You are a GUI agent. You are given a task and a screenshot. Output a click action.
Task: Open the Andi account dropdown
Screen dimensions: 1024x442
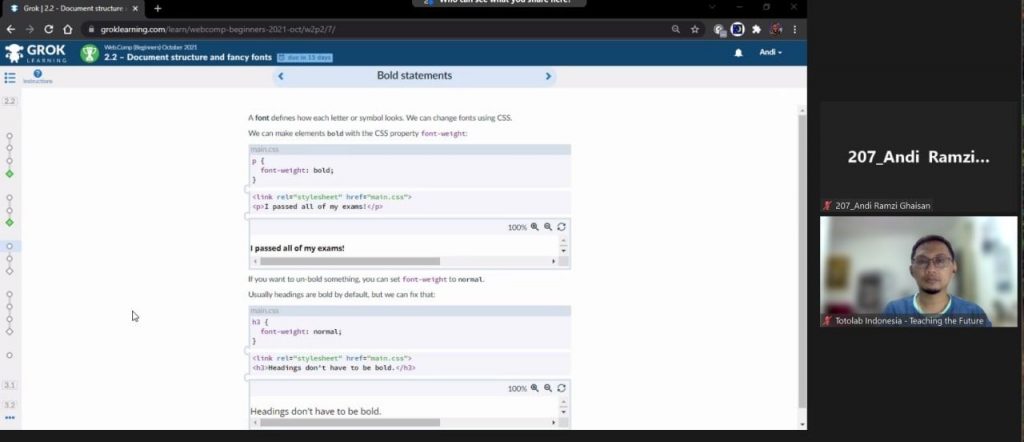coord(770,53)
